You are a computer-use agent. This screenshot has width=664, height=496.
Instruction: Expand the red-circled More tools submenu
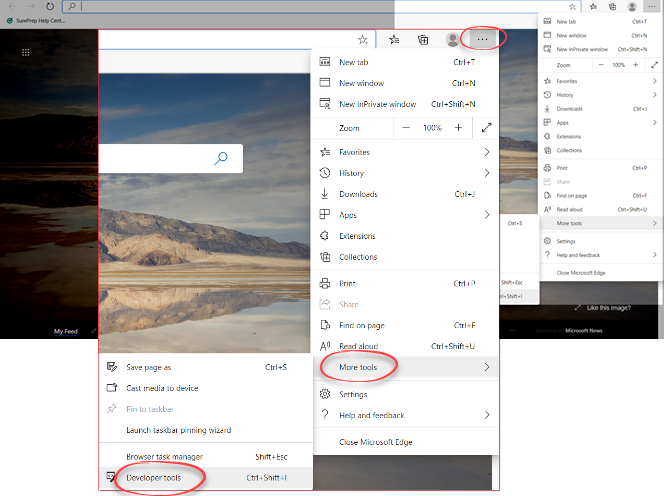point(357,367)
